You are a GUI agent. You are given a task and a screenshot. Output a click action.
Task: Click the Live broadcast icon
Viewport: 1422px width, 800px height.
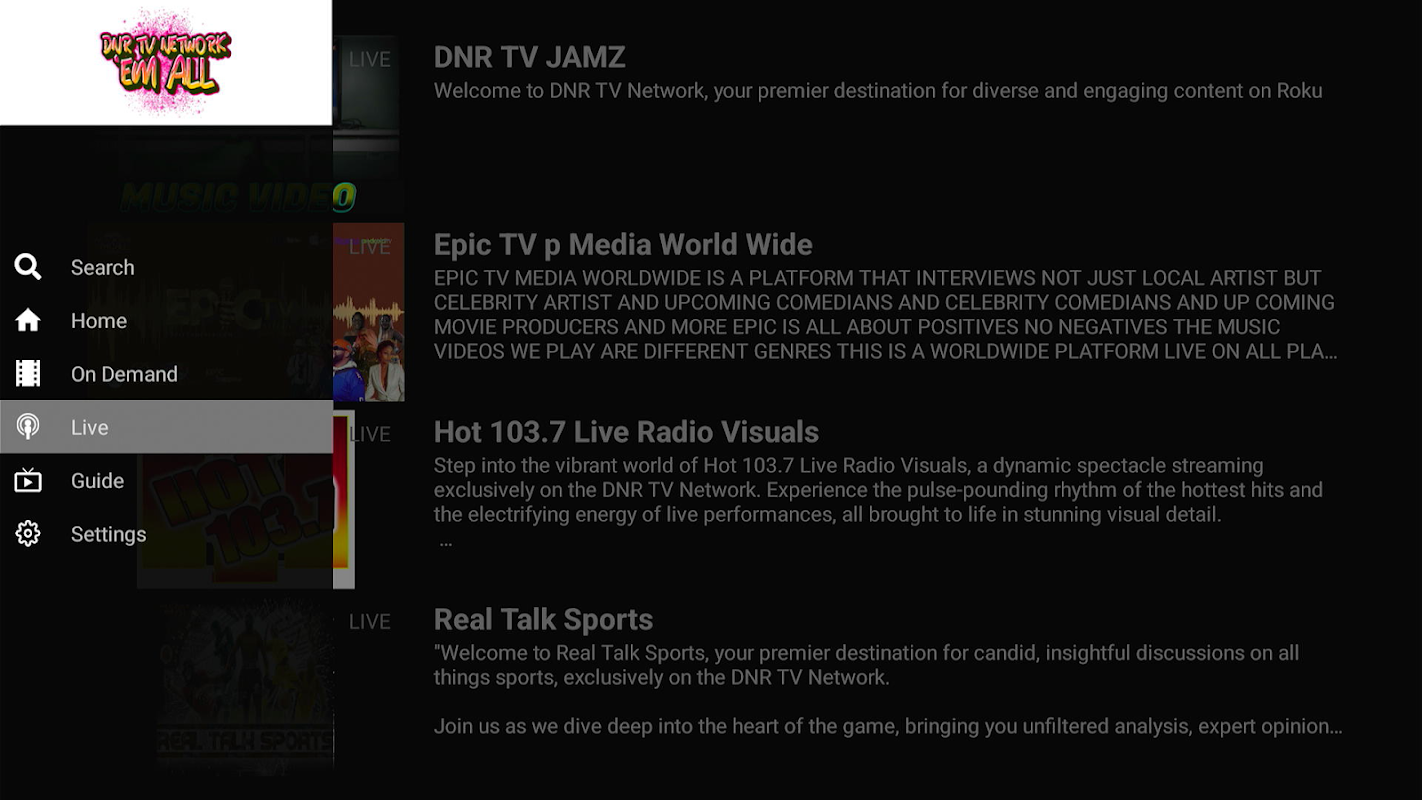[x=28, y=427]
